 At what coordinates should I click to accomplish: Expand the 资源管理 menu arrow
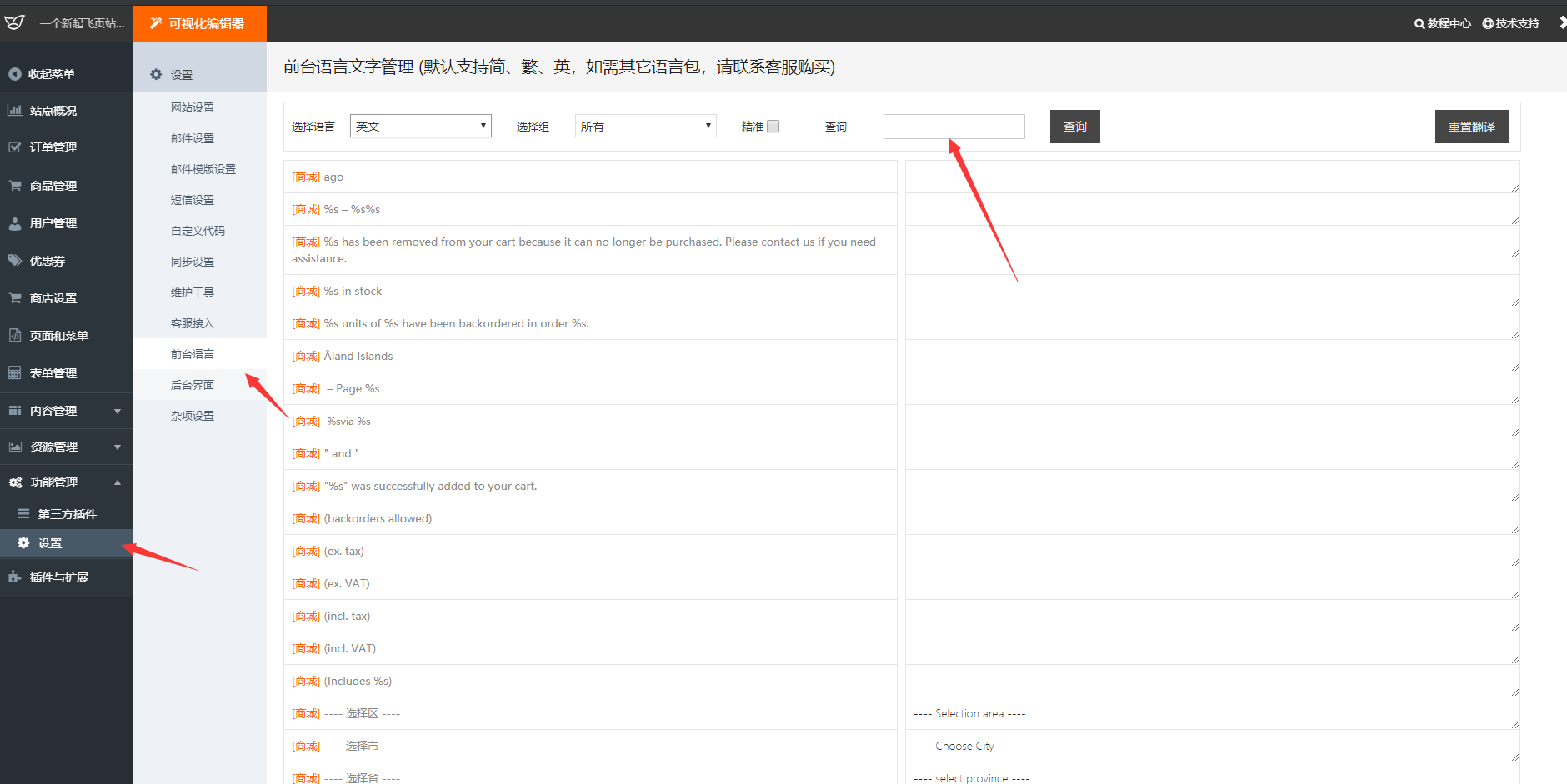pyautogui.click(x=118, y=447)
